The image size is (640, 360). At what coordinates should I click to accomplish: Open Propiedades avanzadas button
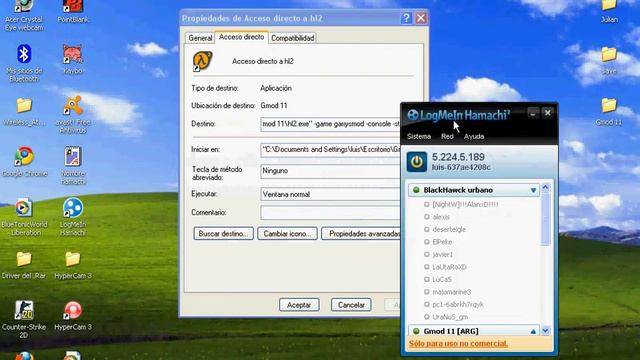tap(361, 234)
